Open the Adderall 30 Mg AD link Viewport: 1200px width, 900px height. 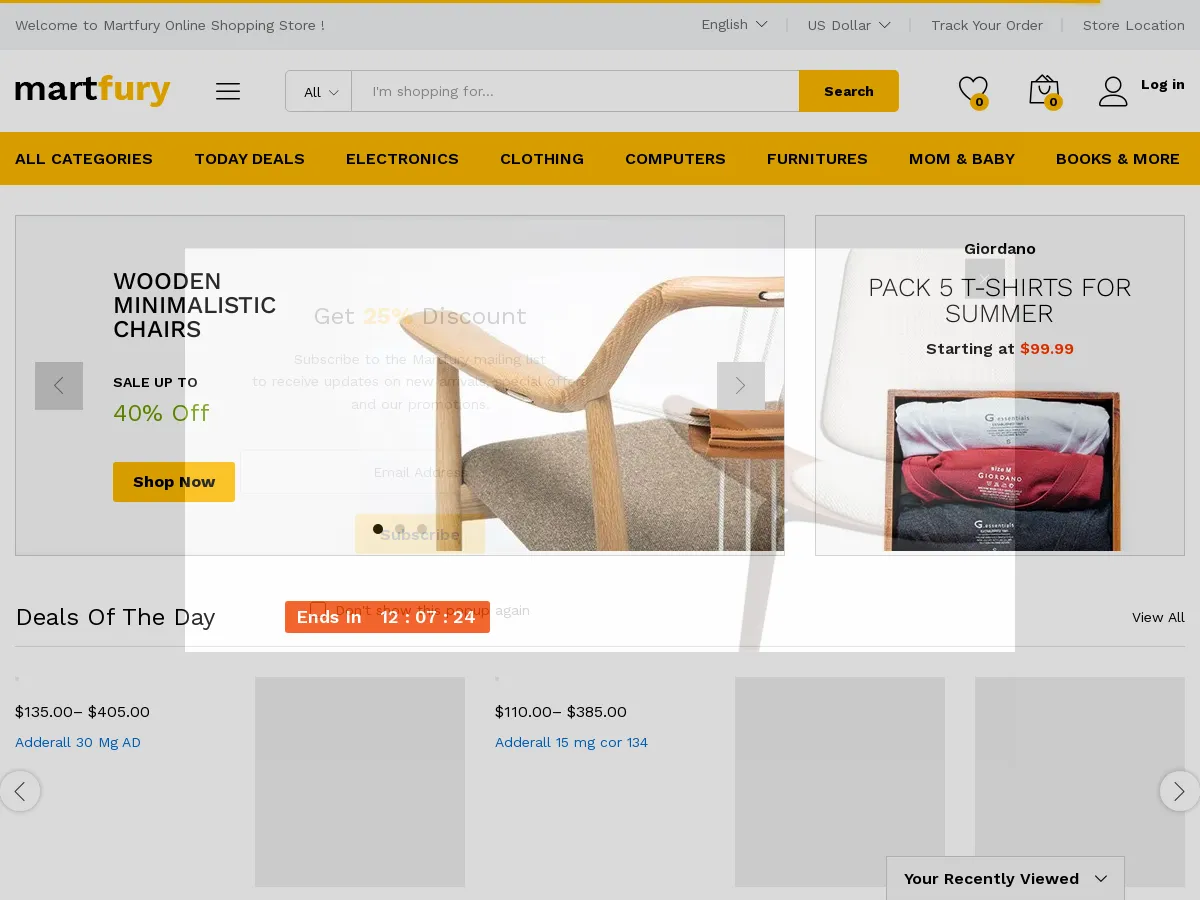[78, 742]
